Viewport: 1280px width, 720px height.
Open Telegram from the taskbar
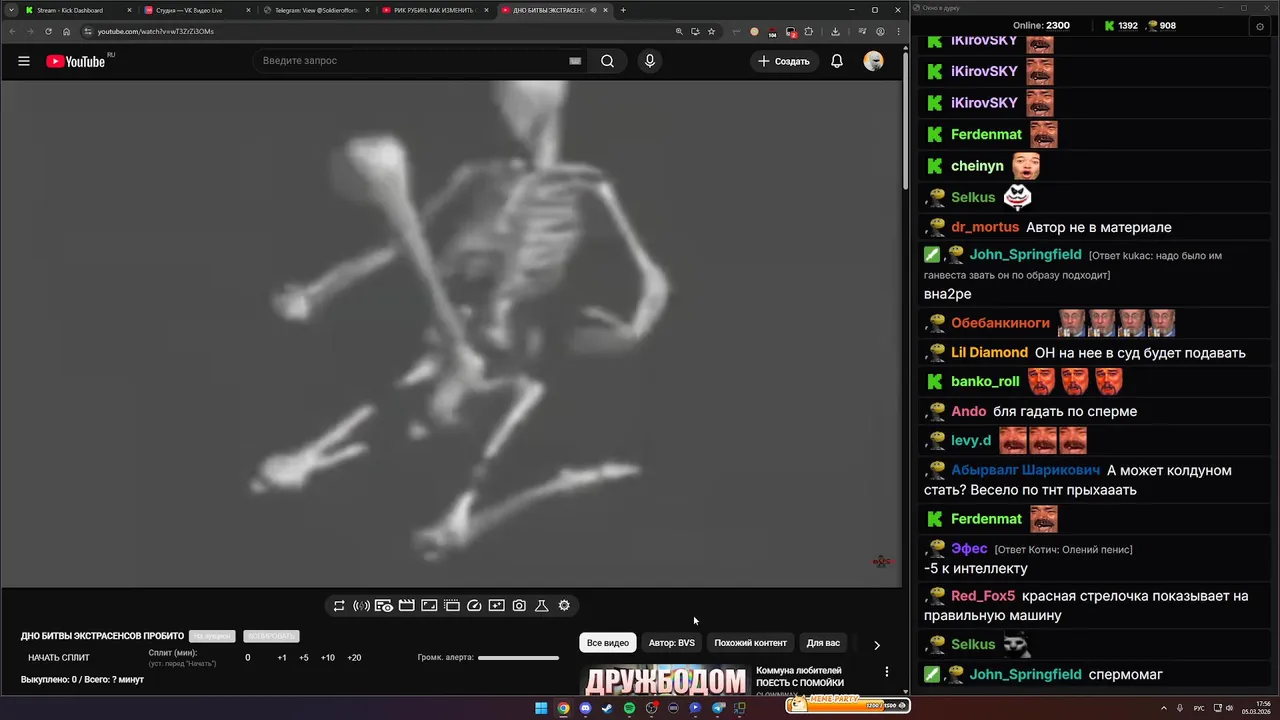pyautogui.click(x=717, y=708)
